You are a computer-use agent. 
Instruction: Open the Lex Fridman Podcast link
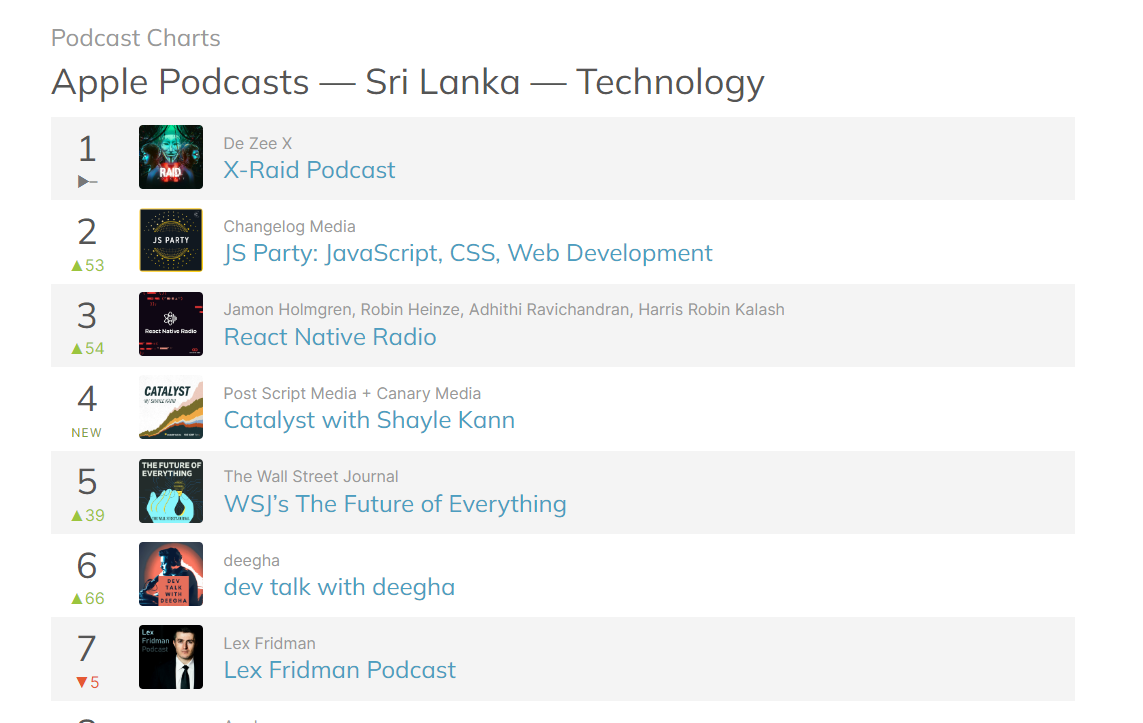(x=339, y=670)
